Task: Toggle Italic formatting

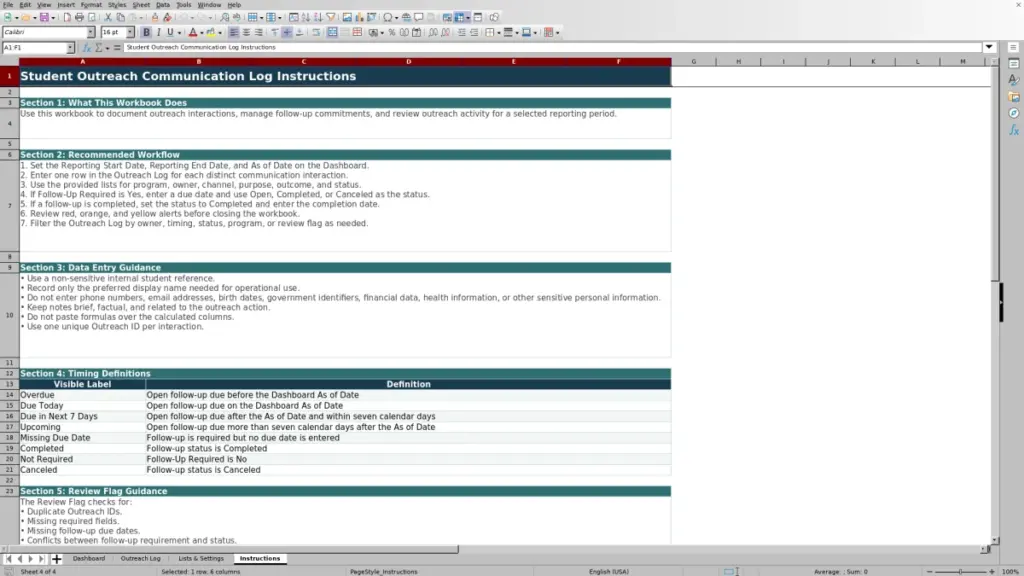Action: pos(158,32)
